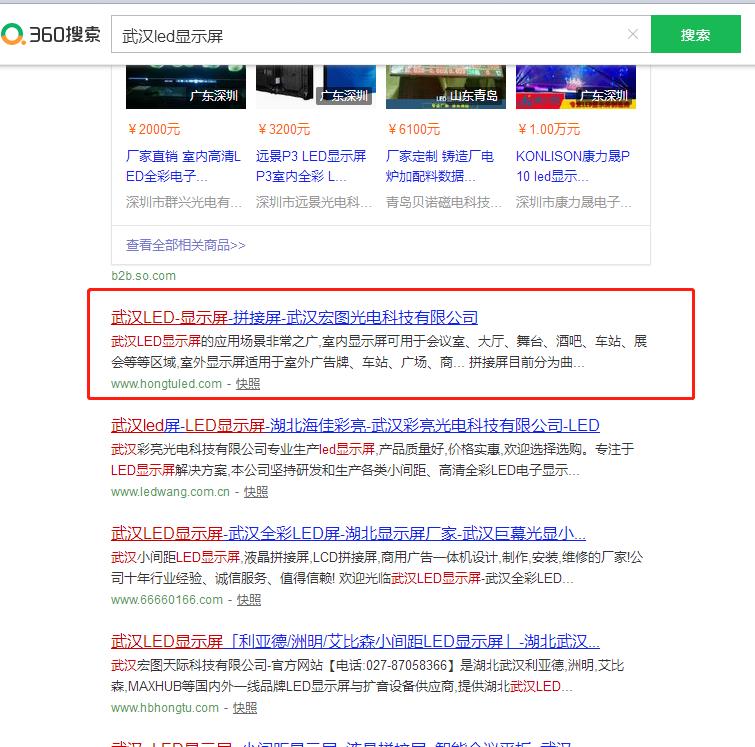Click snippet text starting 武汉宏图天际科技有限公司-官方网站
755x747 pixels.
[368, 675]
